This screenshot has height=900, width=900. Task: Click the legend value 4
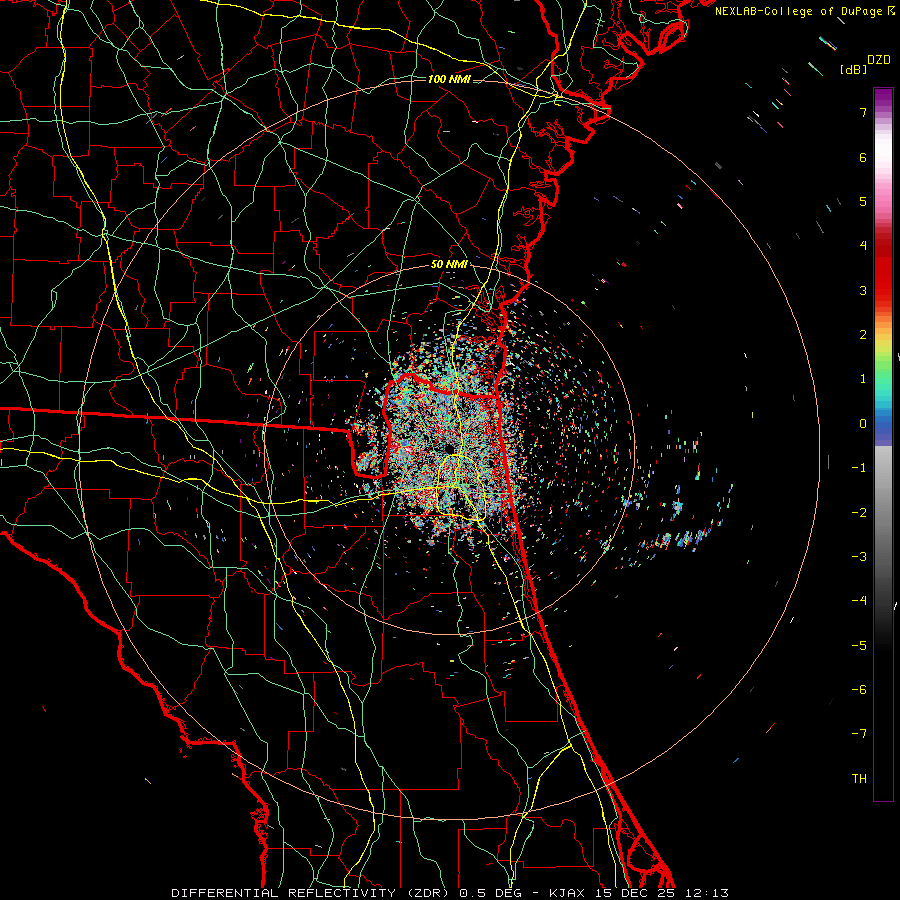pos(863,246)
